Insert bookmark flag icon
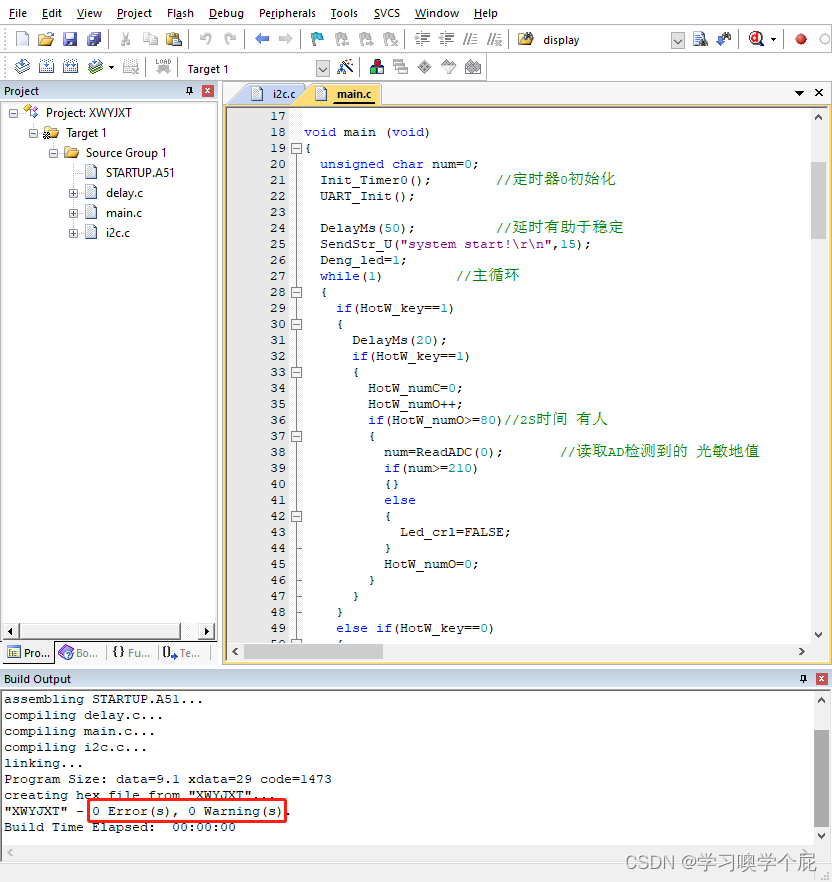Screen dimensions: 832x882 click(317, 39)
